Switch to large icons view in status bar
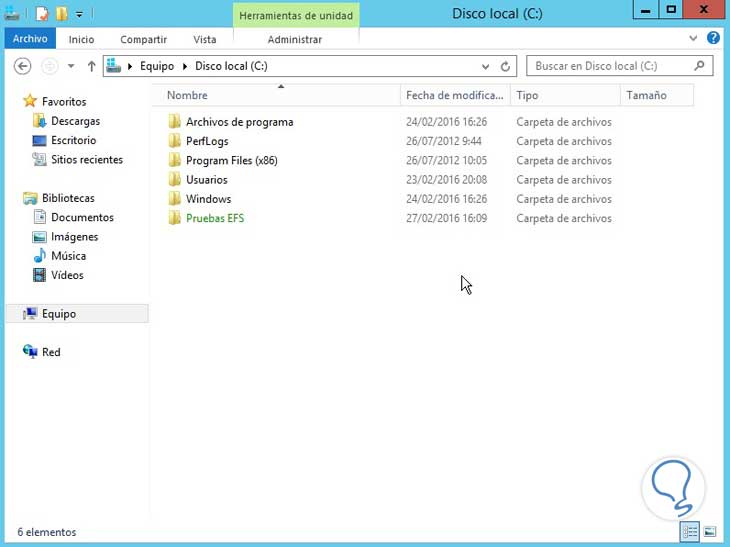 (710, 532)
